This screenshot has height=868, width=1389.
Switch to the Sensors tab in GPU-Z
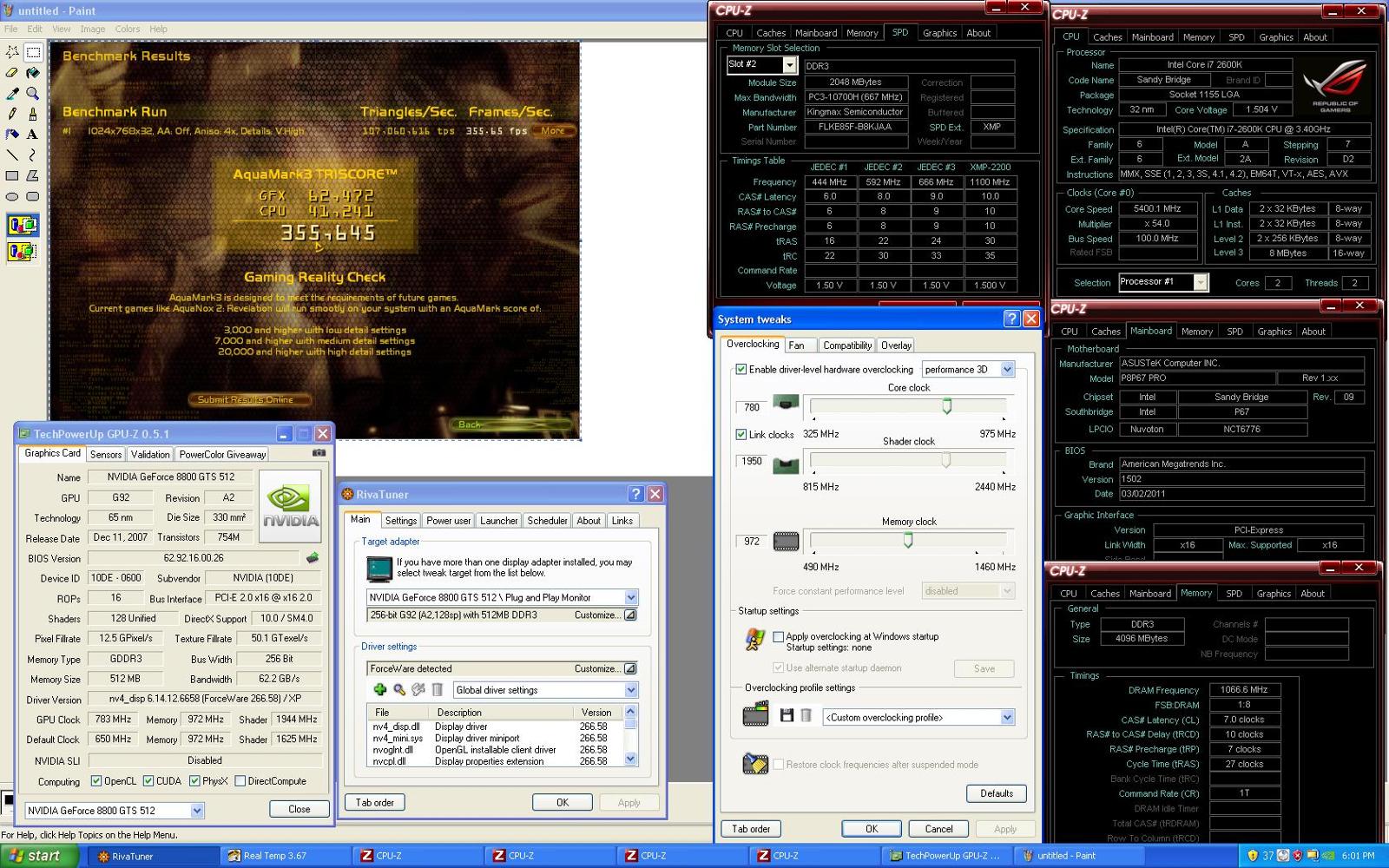pos(106,454)
